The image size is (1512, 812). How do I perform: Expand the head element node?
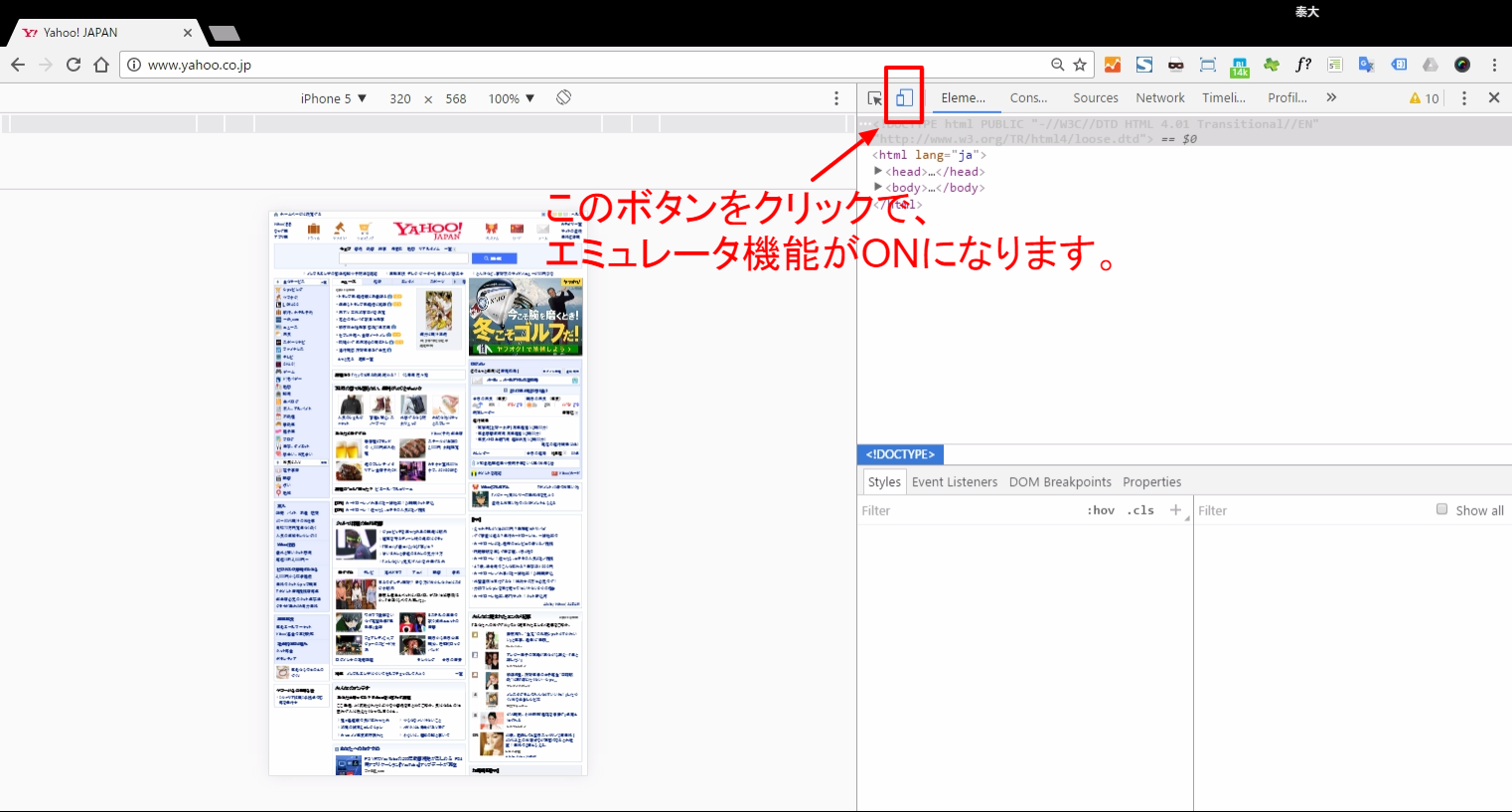(x=878, y=171)
